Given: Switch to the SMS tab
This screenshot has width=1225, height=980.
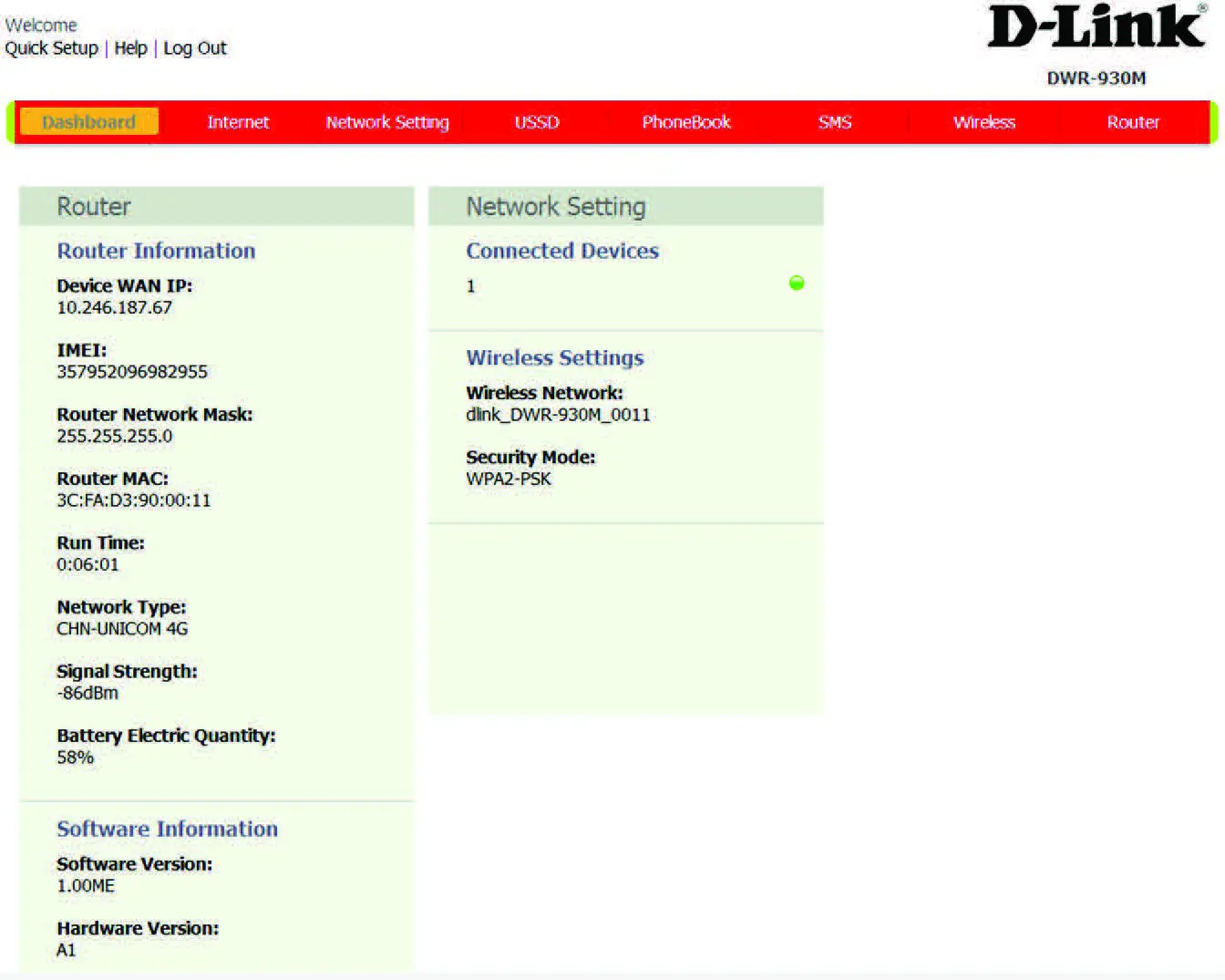Looking at the screenshot, I should (835, 121).
